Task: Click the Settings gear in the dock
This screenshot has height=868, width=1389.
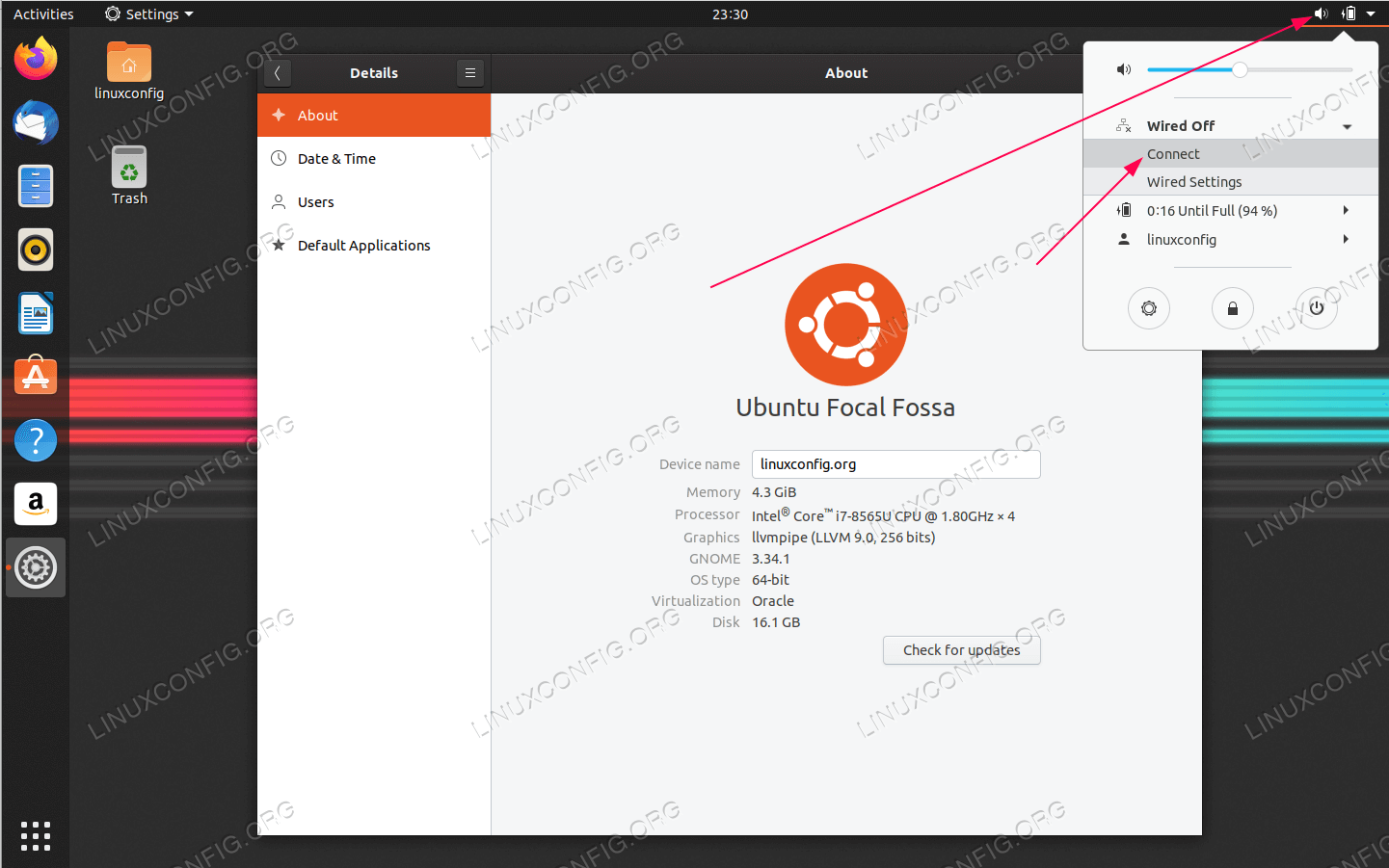Action: (x=36, y=567)
